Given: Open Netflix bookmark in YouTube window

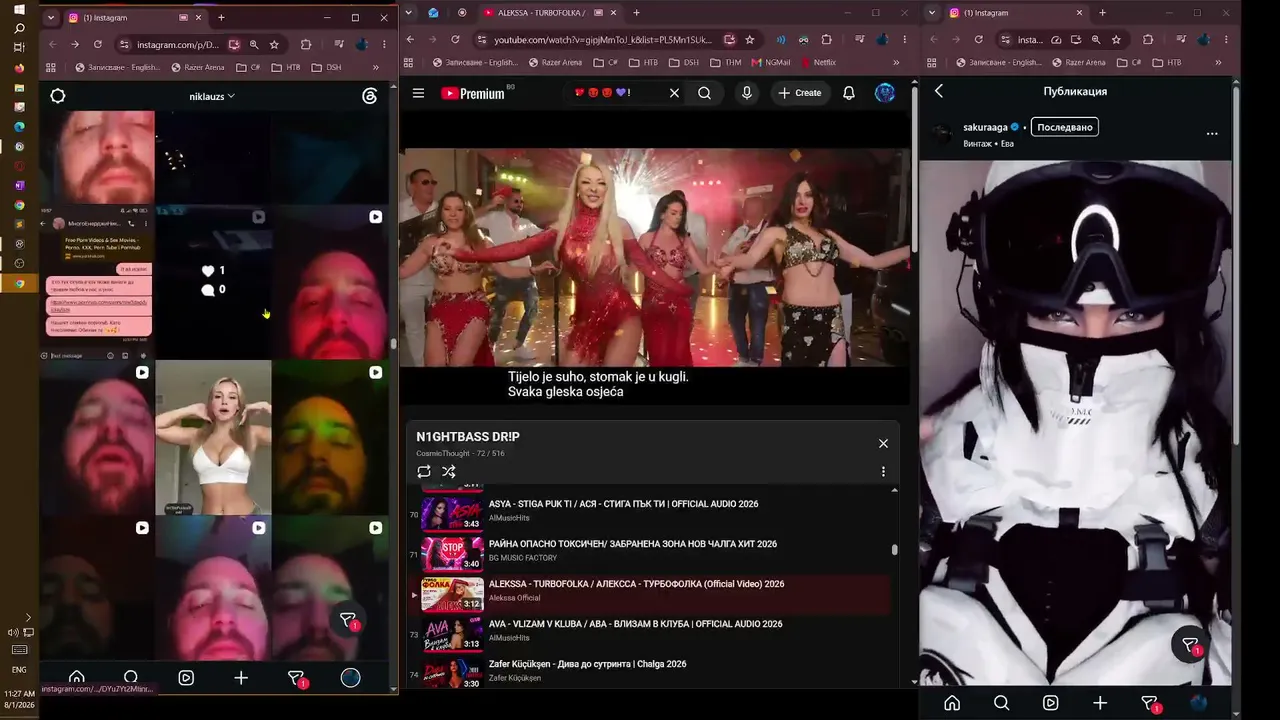Looking at the screenshot, I should click(818, 62).
